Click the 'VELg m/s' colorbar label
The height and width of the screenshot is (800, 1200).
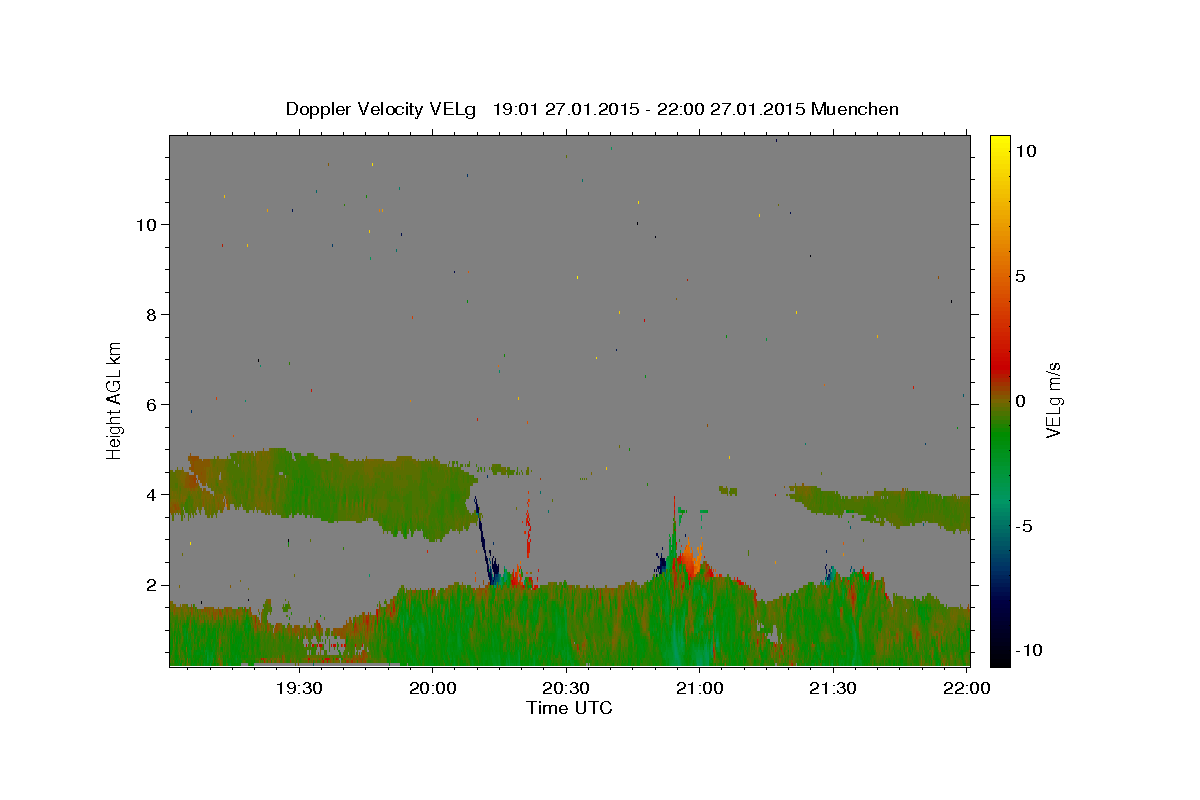tap(1053, 400)
